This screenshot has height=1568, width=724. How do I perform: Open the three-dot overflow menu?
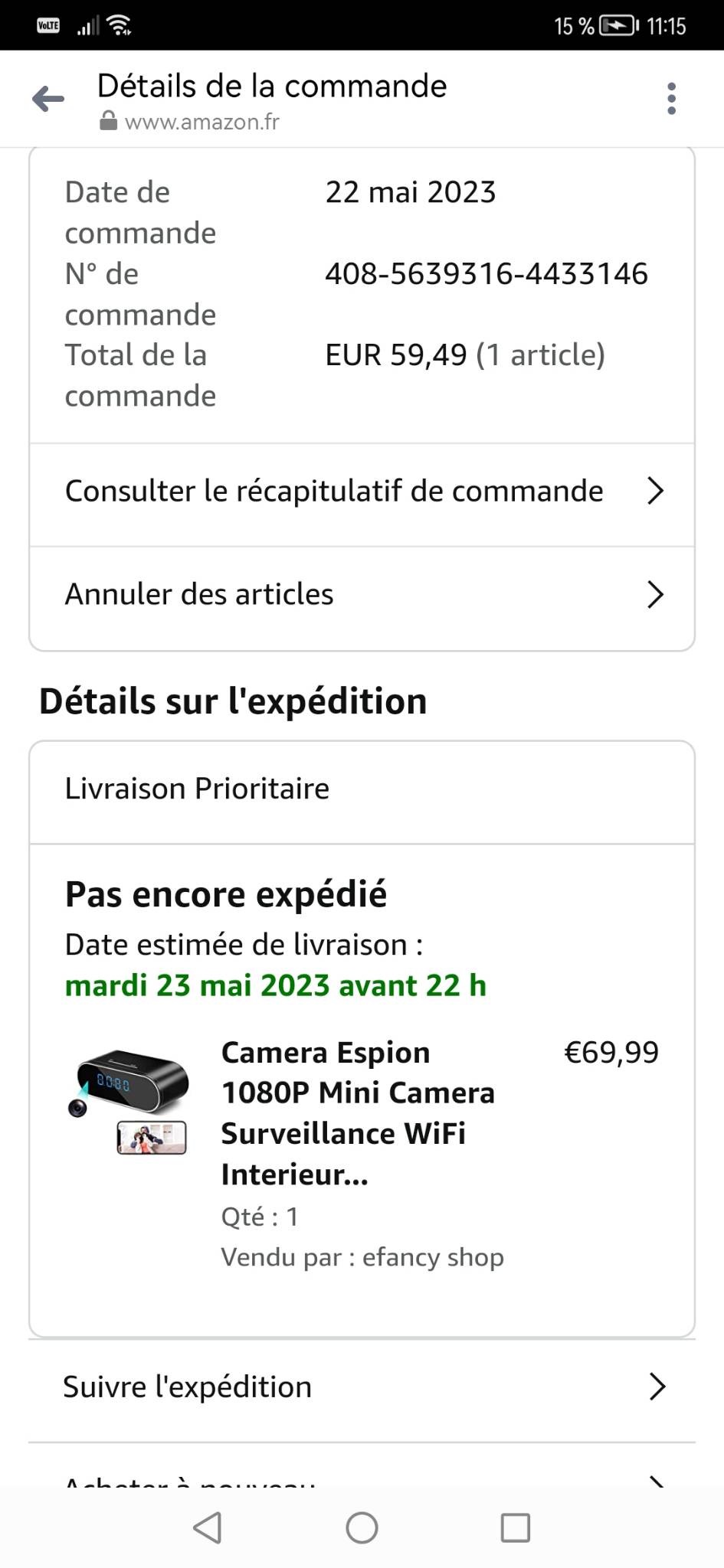point(671,99)
